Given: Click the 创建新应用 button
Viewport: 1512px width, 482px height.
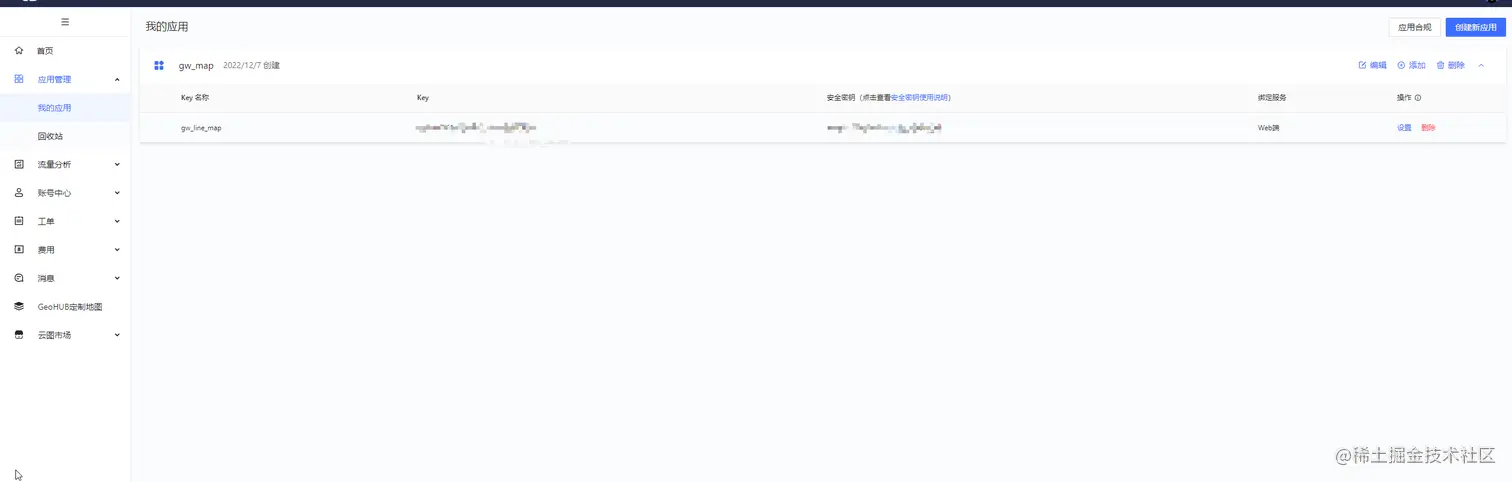Looking at the screenshot, I should click(x=1476, y=27).
